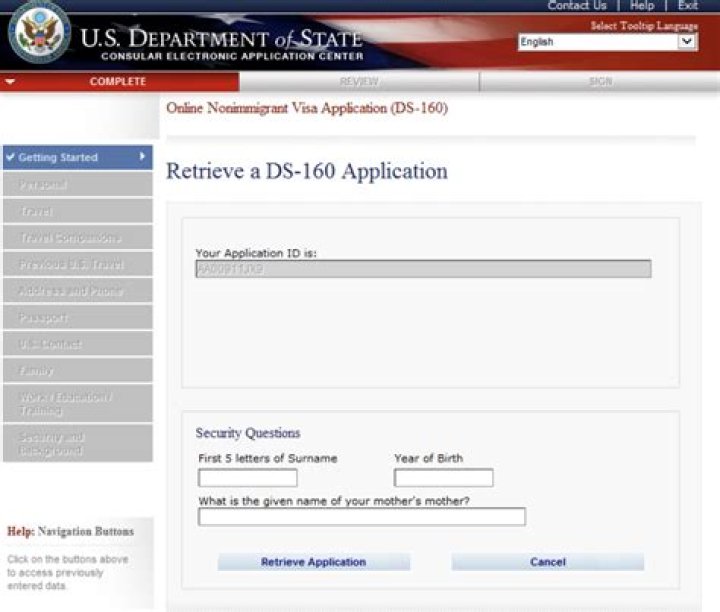The height and width of the screenshot is (612, 720).
Task: Open Security and Background sidebar section
Action: pyautogui.click(x=76, y=444)
